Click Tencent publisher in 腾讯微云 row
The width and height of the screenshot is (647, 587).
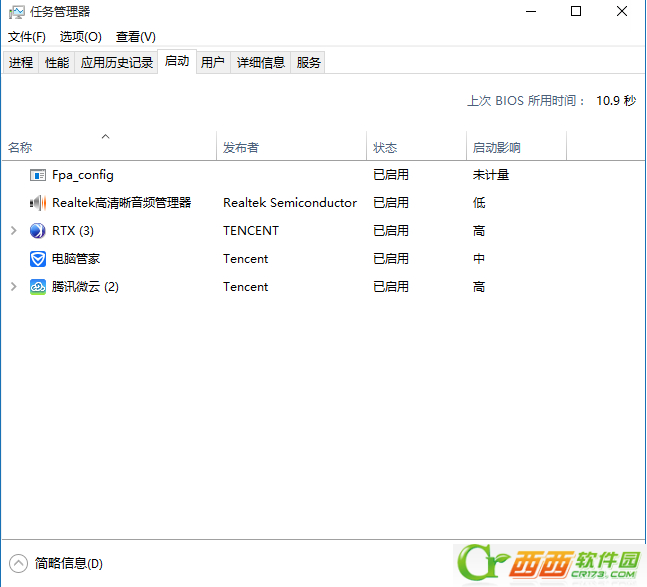point(246,287)
